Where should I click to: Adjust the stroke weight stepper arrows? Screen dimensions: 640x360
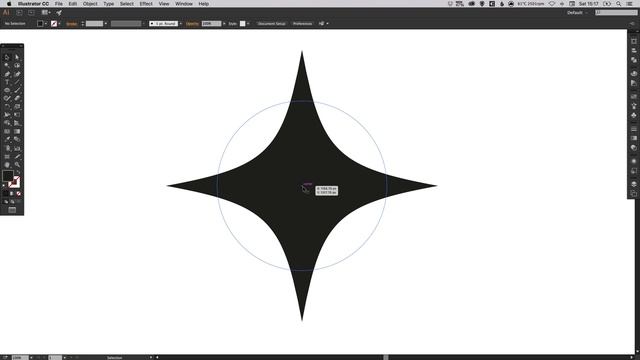coord(83,24)
